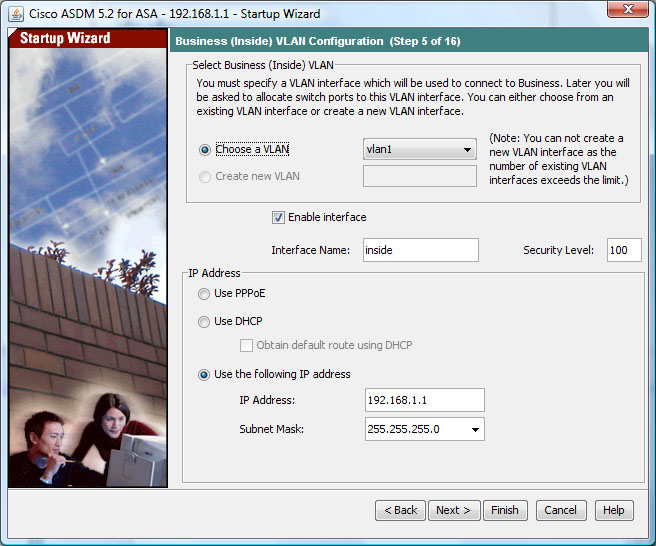Select the Choose a VLAN radio button
Screen dimensions: 656x546
(205, 150)
